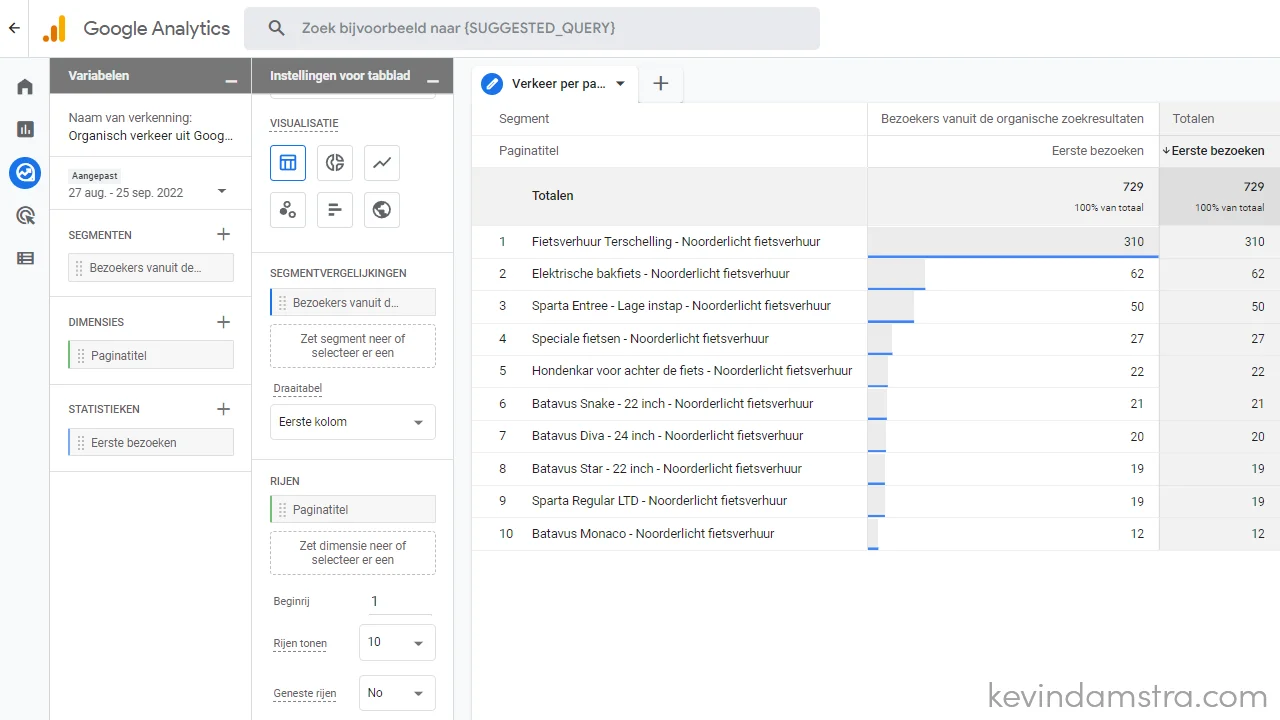Click row Batavus Diva - 24 inch
1280x720 pixels.
668,436
